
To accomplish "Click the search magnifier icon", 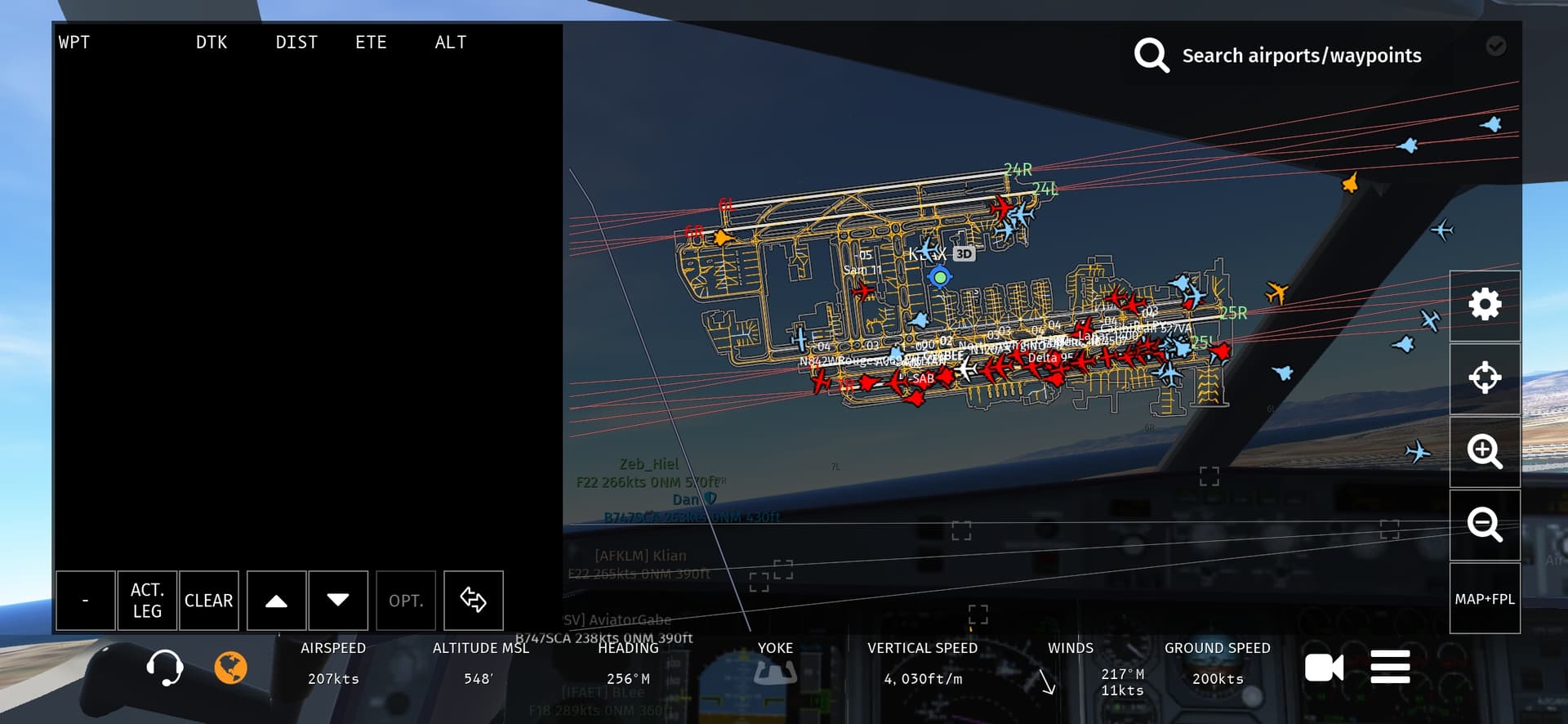I will coord(1151,55).
